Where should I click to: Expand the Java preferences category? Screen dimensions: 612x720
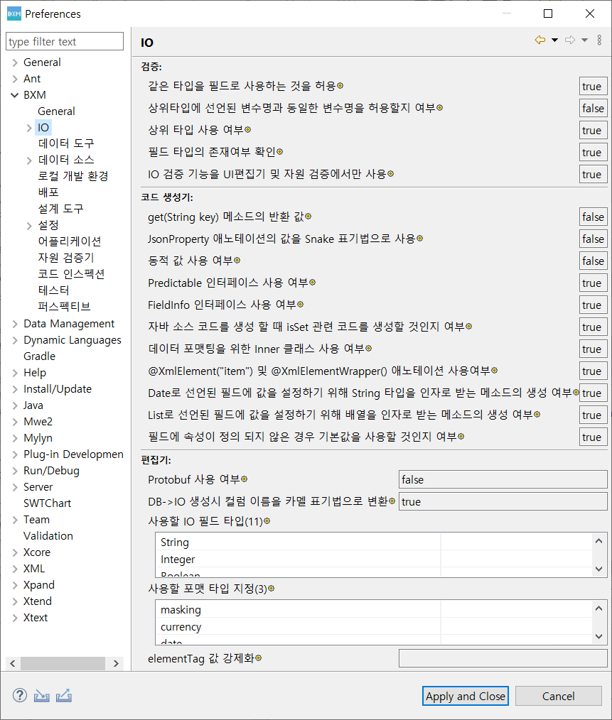[15, 406]
